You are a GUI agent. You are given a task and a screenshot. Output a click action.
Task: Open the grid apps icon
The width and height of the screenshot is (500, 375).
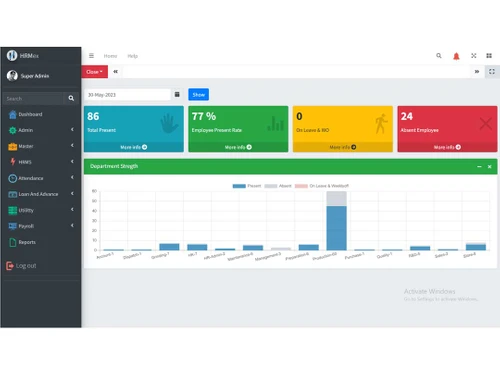click(489, 56)
